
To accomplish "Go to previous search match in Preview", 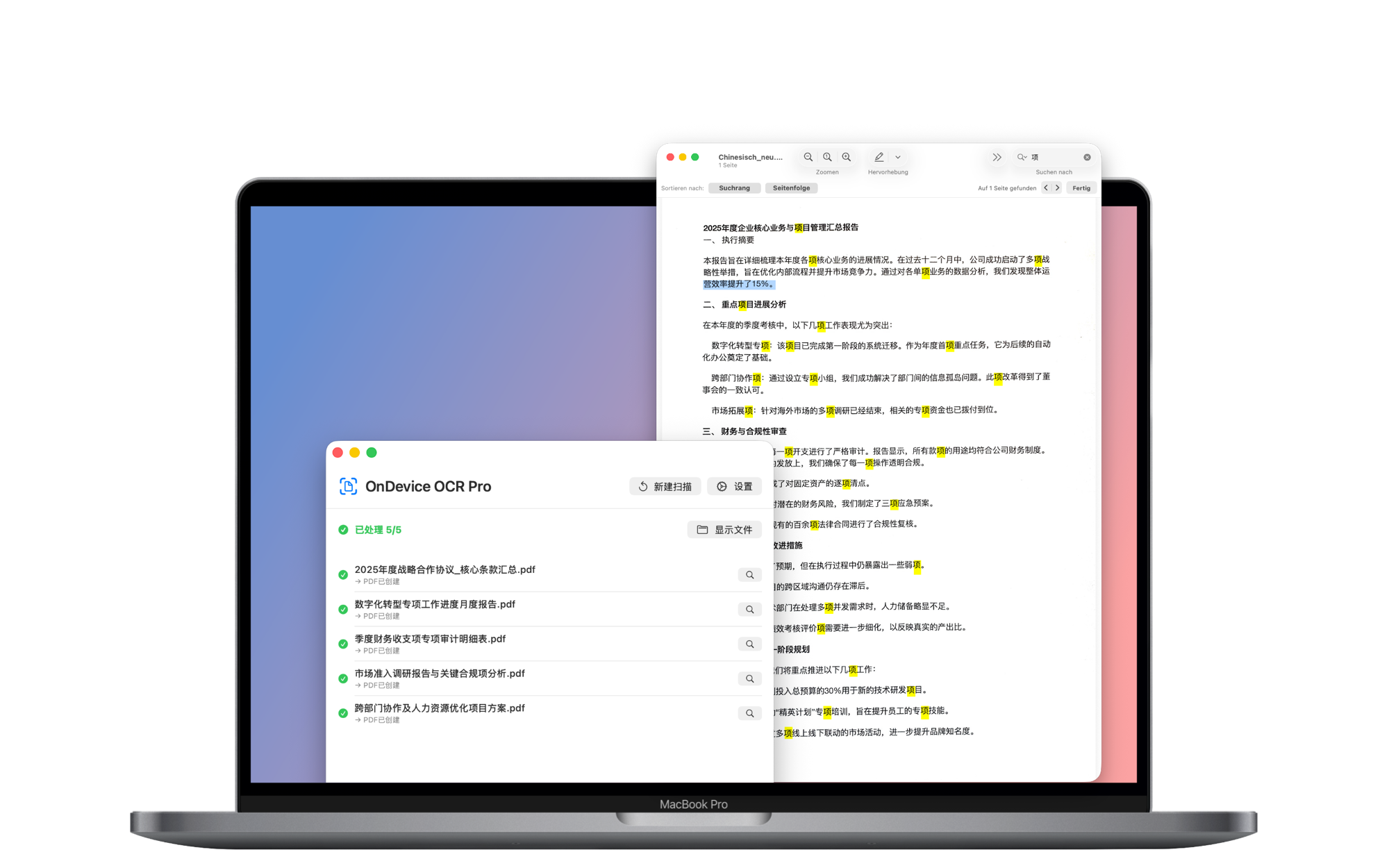I will click(1046, 187).
